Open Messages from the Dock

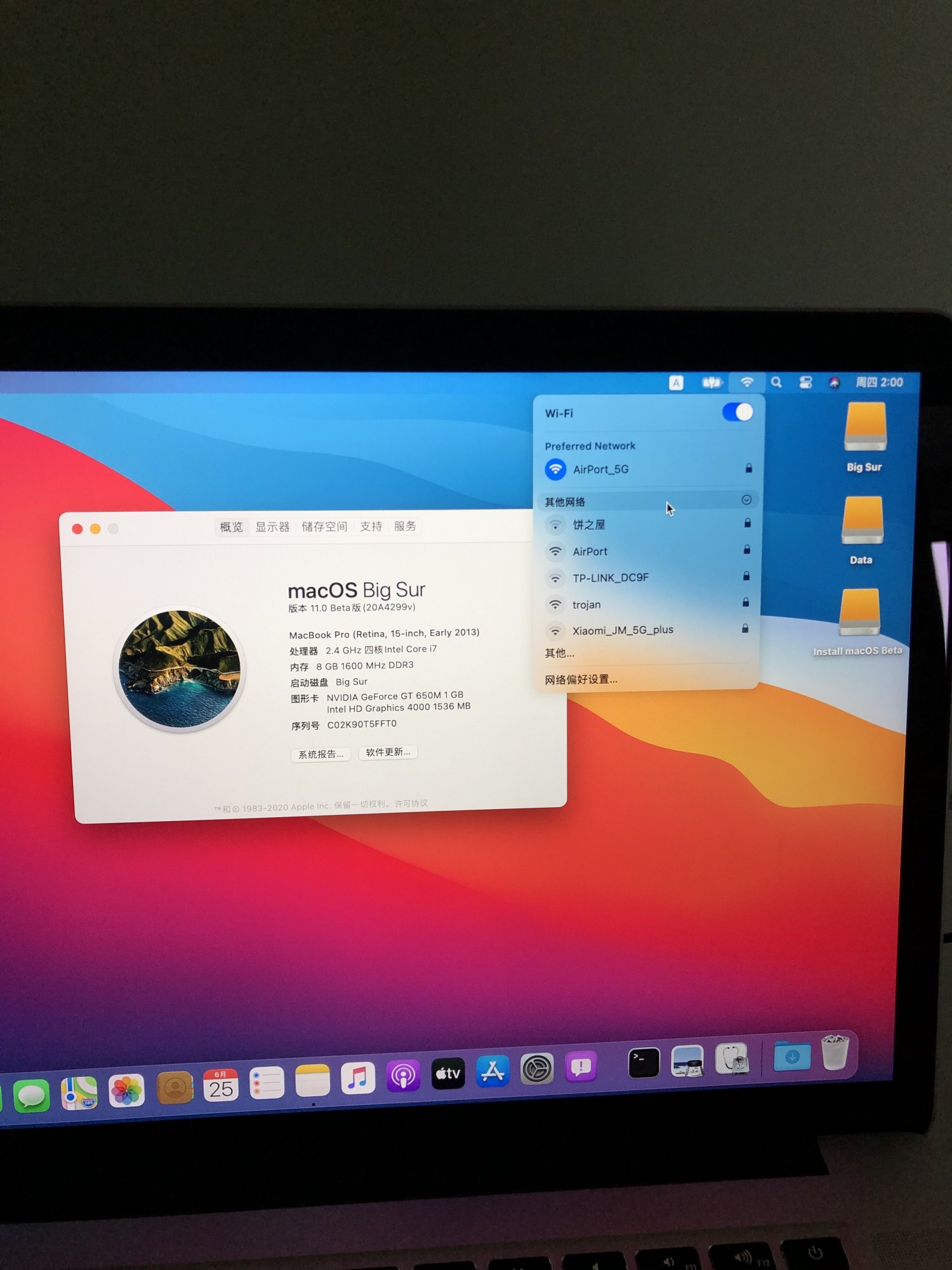32,1095
